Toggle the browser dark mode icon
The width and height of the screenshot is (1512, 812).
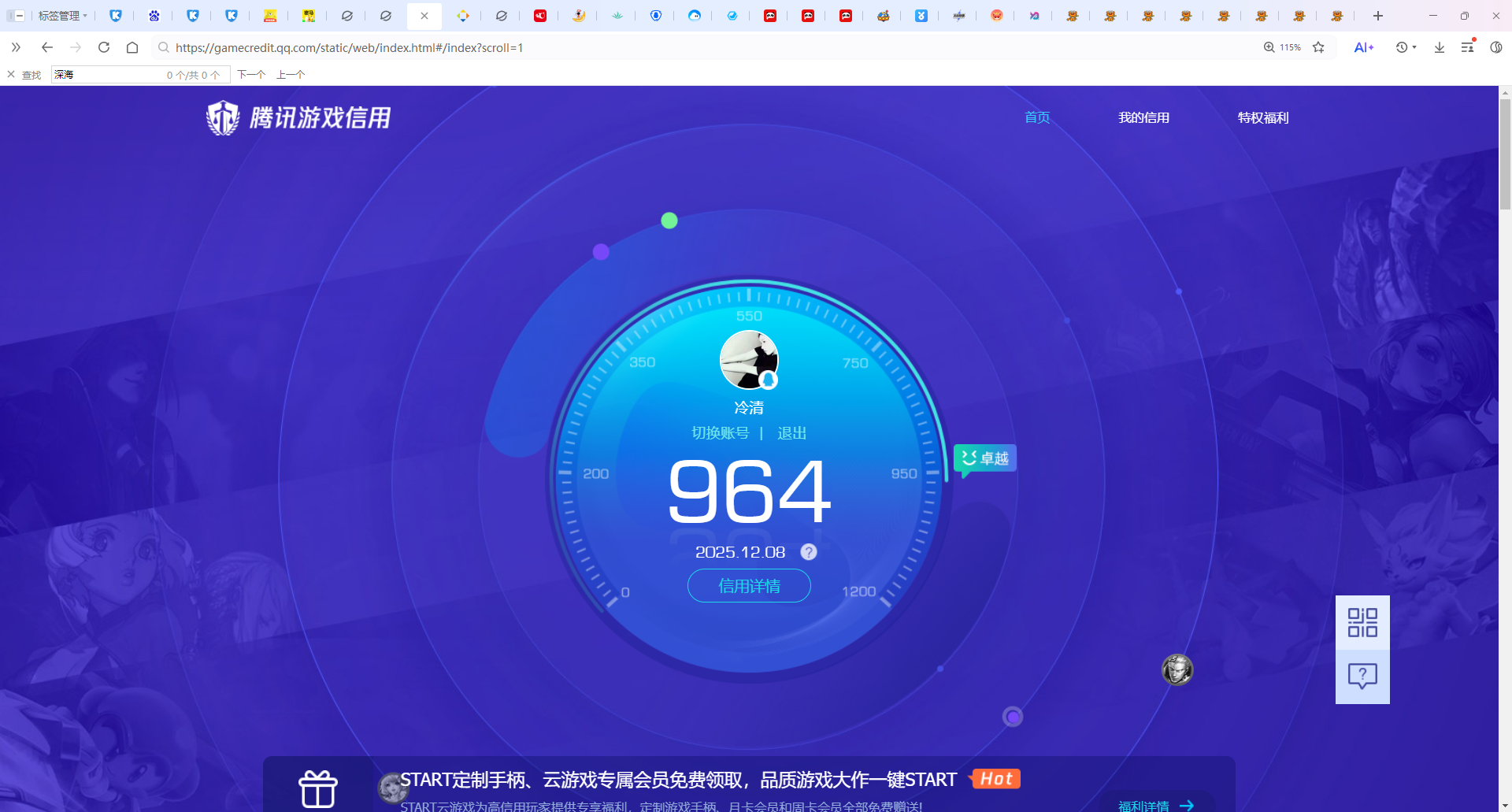(1495, 47)
